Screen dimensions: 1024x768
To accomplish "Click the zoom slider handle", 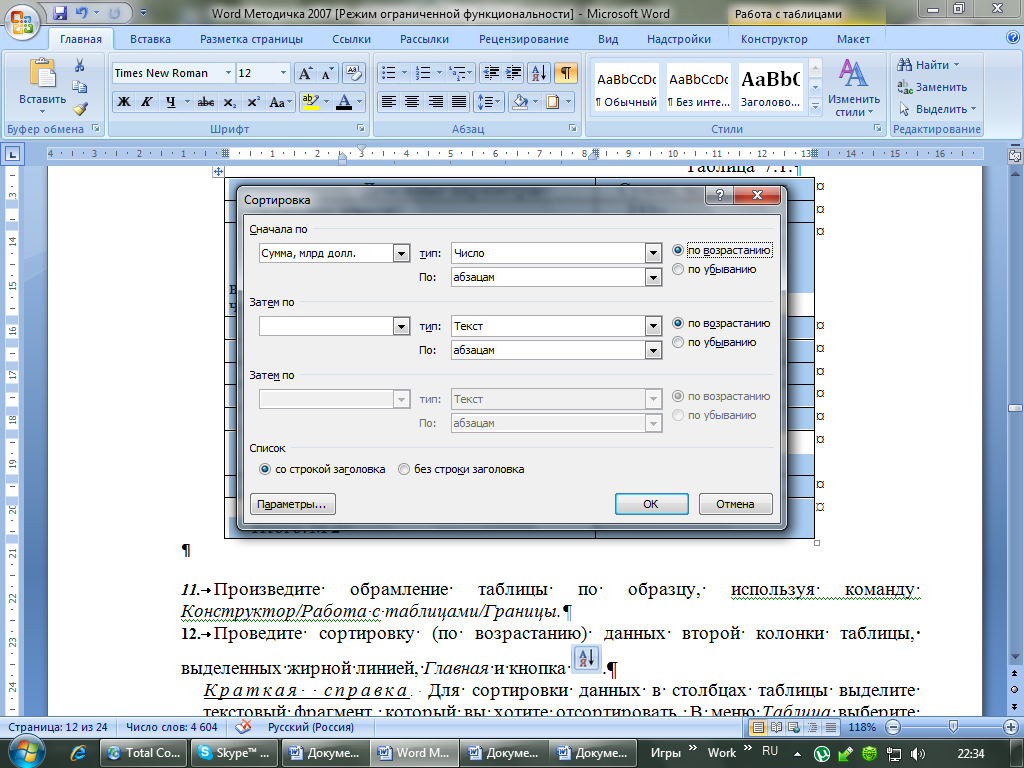I will pos(953,726).
